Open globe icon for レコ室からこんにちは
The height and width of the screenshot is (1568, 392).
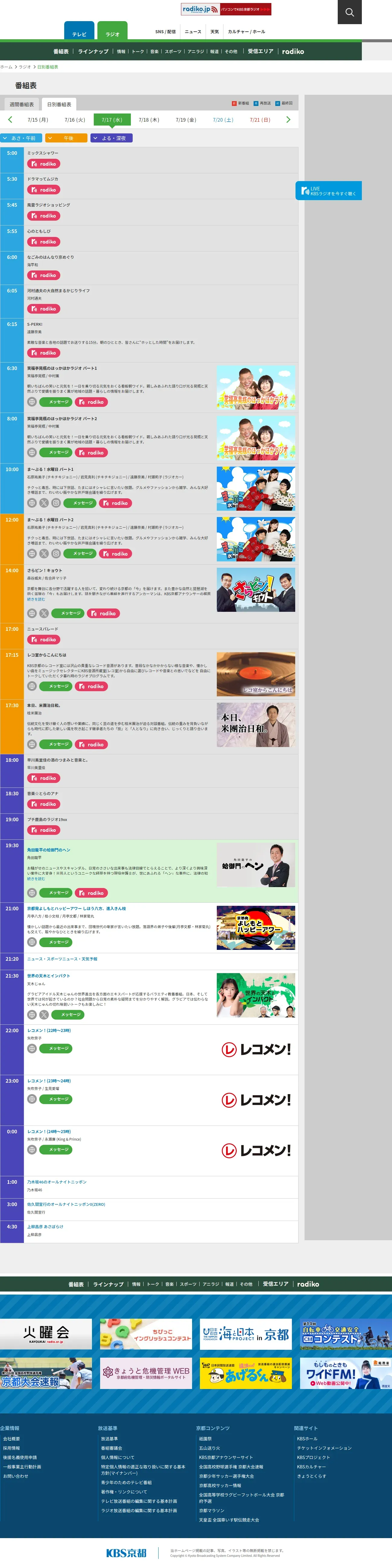click(x=32, y=686)
